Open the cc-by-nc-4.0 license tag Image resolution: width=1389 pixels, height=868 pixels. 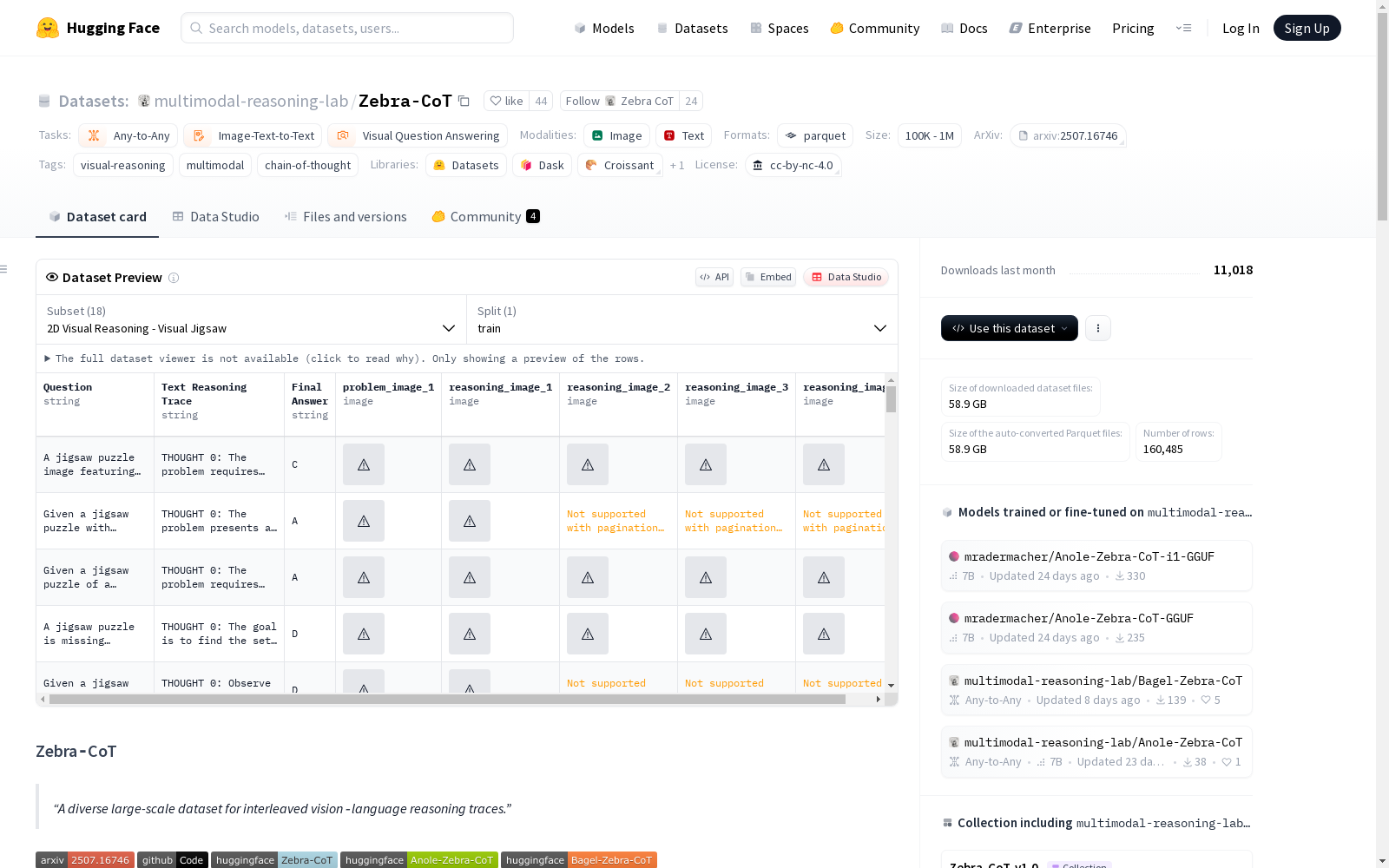[x=793, y=165]
